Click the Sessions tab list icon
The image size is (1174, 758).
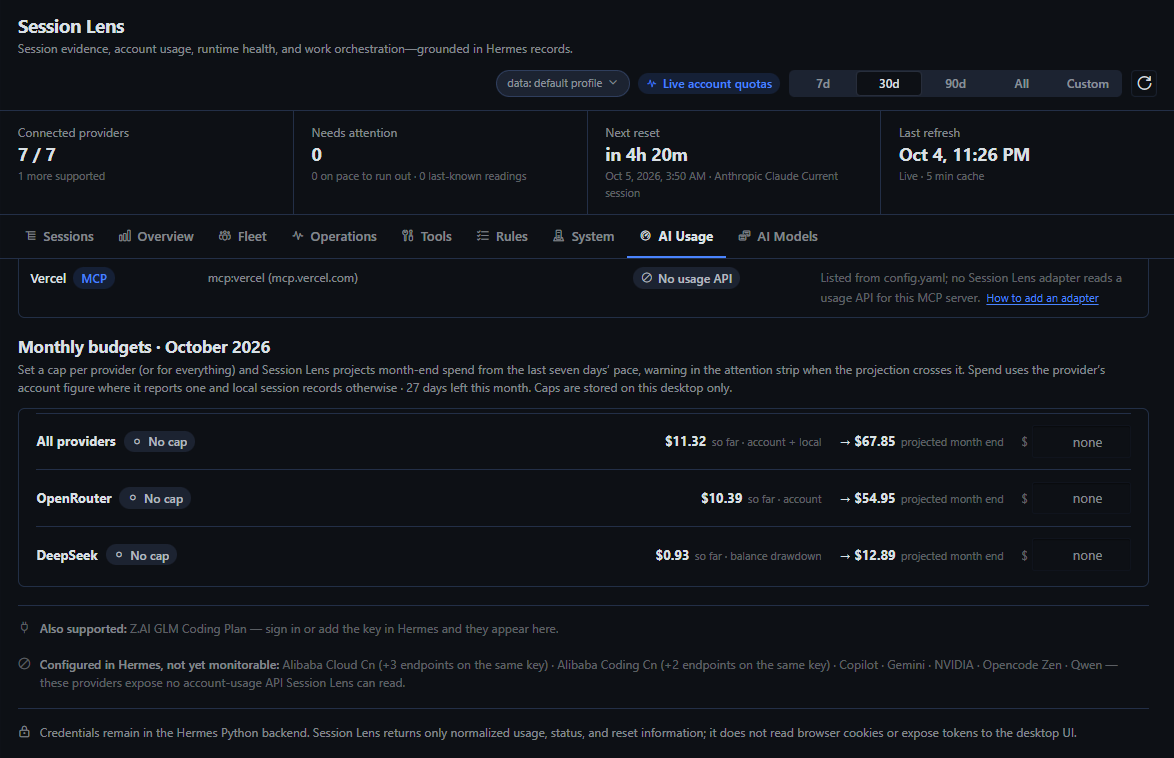pos(31,236)
